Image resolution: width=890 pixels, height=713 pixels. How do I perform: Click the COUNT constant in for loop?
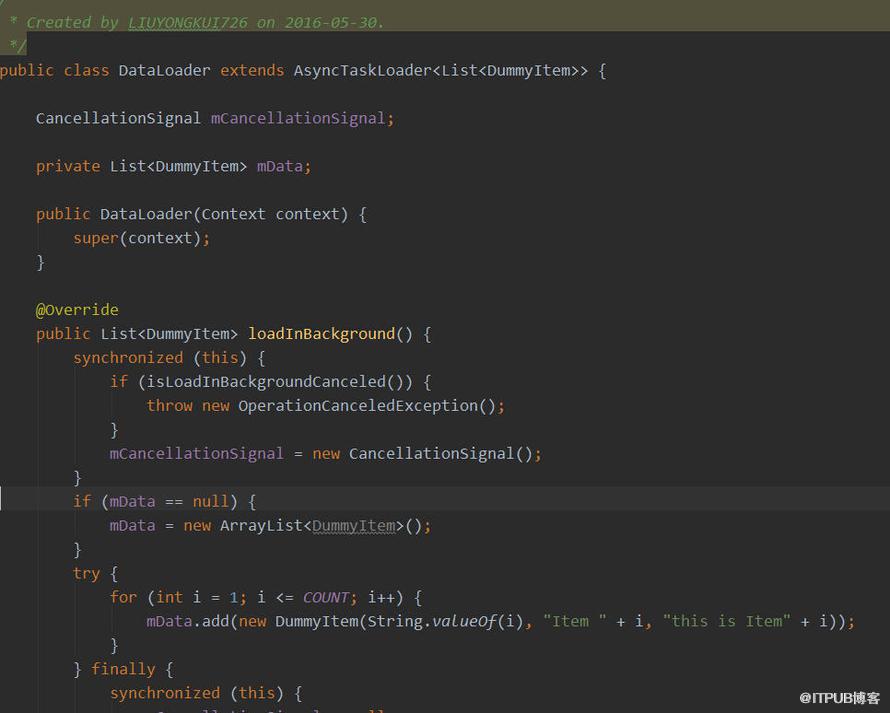point(325,597)
